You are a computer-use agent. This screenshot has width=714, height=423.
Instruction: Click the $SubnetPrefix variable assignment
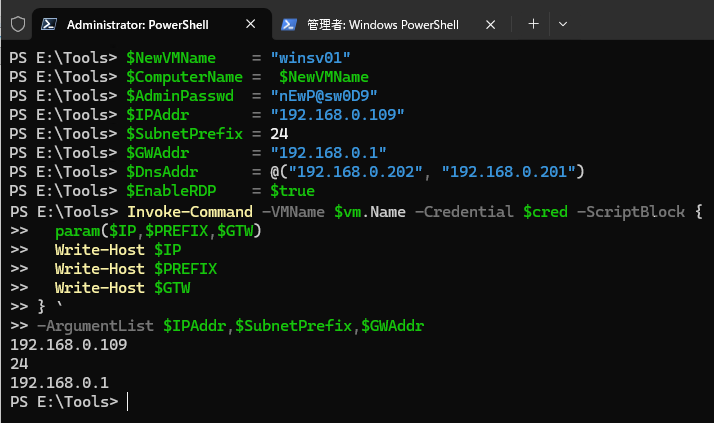tap(184, 134)
